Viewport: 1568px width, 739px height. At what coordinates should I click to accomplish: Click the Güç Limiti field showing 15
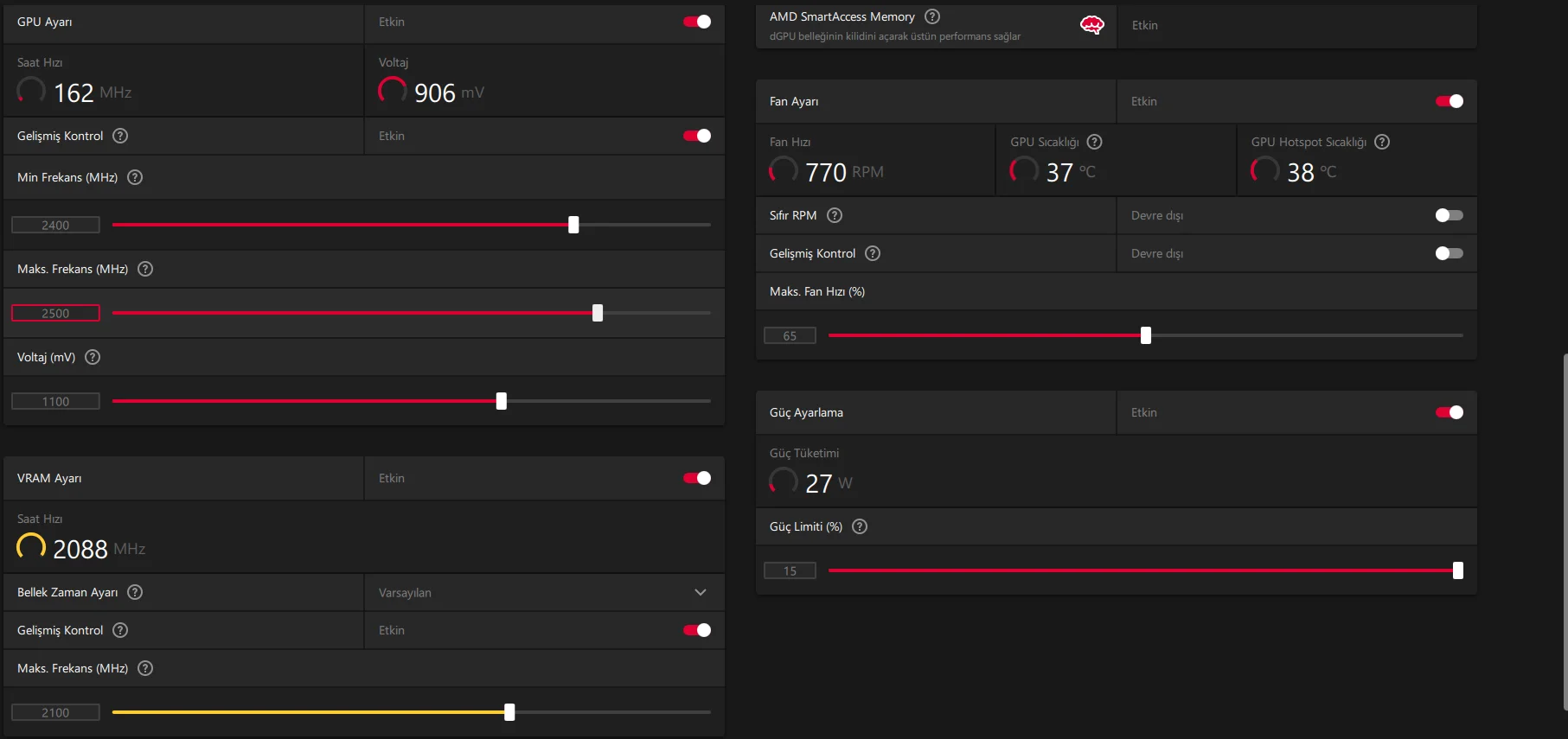tap(790, 570)
